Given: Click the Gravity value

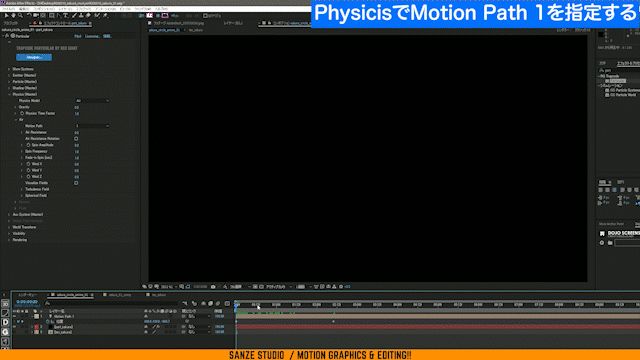Looking at the screenshot, I should (x=77, y=107).
